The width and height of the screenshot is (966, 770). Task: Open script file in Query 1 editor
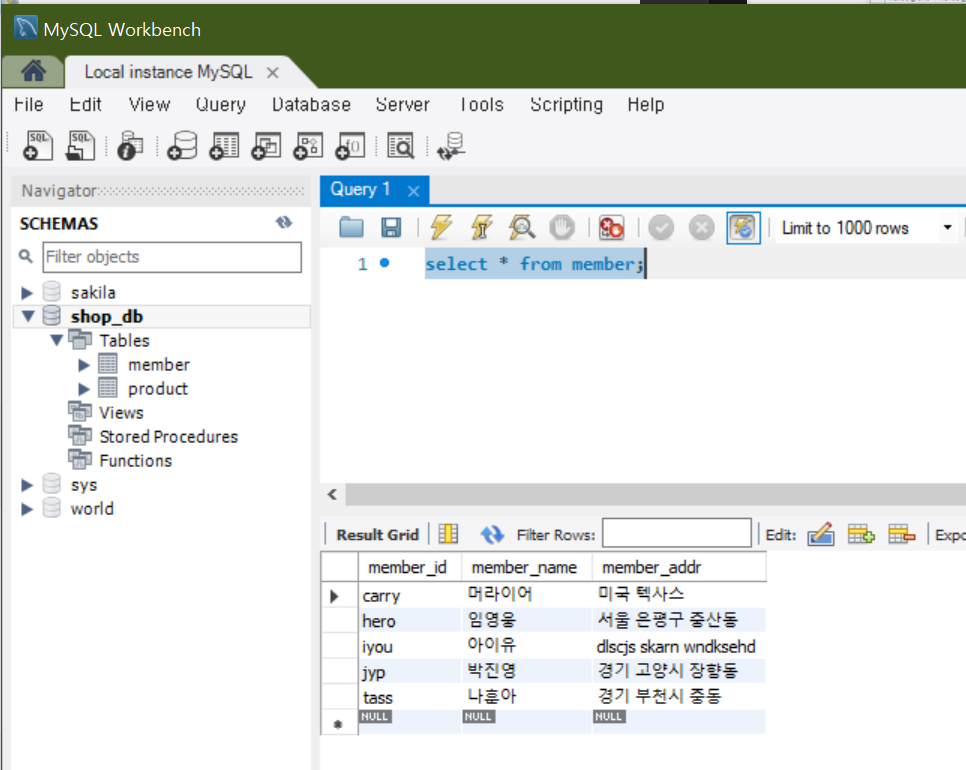click(x=351, y=227)
